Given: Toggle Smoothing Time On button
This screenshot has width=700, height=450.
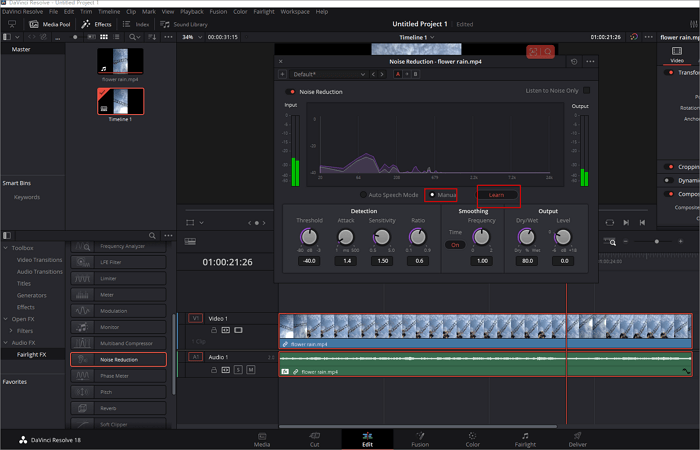Looking at the screenshot, I should (455, 245).
